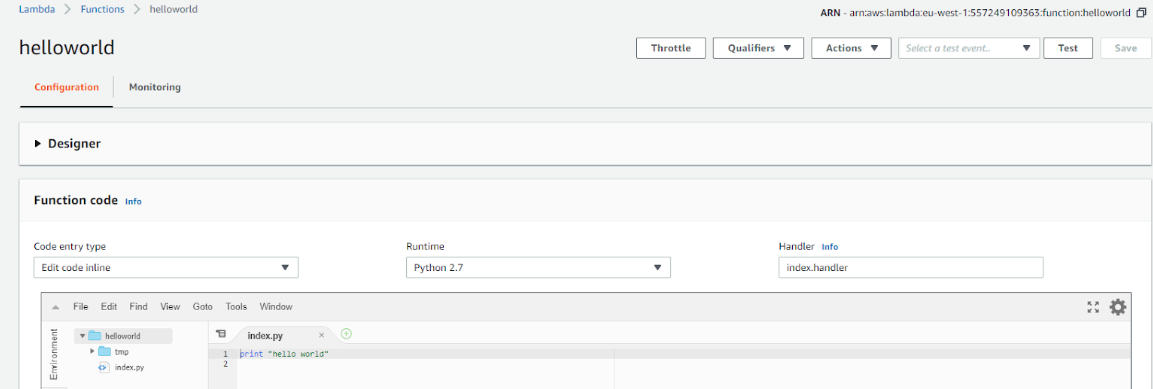1153x389 pixels.
Task: Open the Actions dropdown
Action: (852, 48)
